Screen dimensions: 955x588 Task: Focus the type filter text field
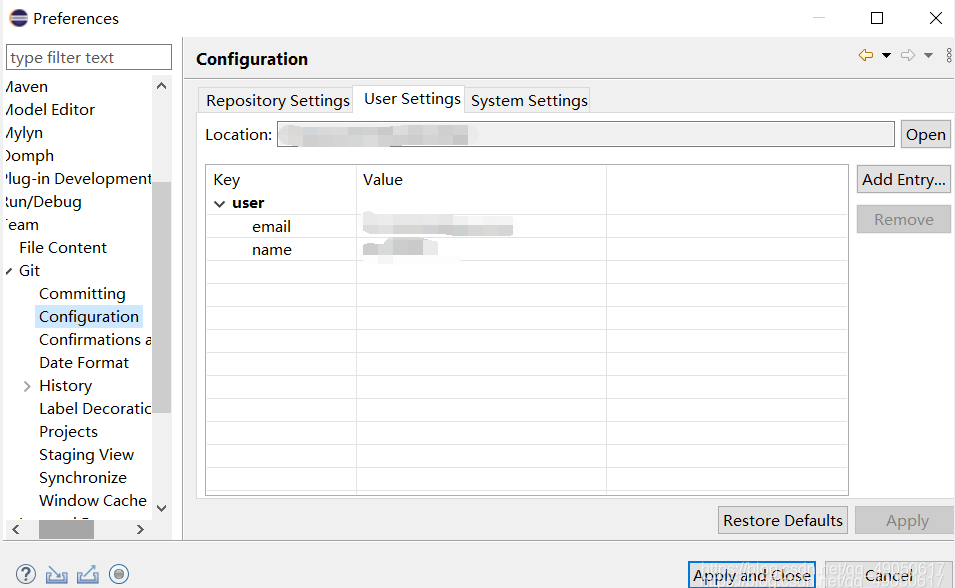coord(89,57)
